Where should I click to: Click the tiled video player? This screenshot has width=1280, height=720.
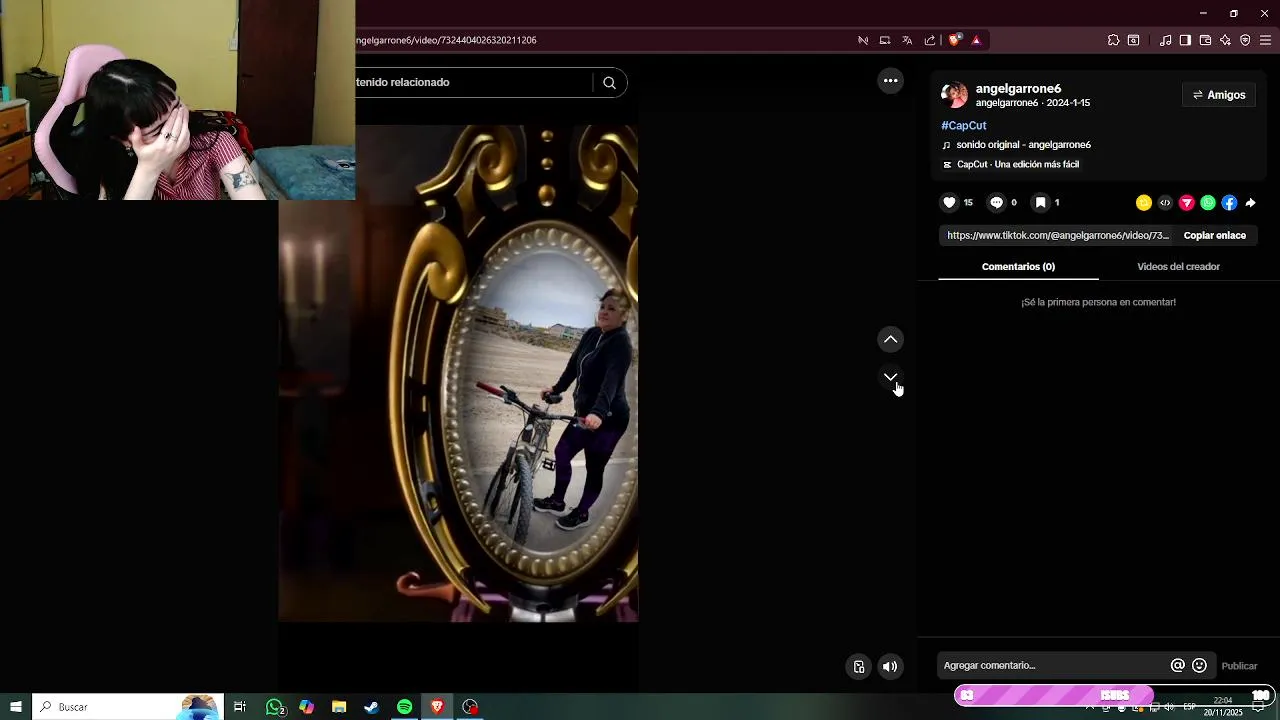pos(458,373)
